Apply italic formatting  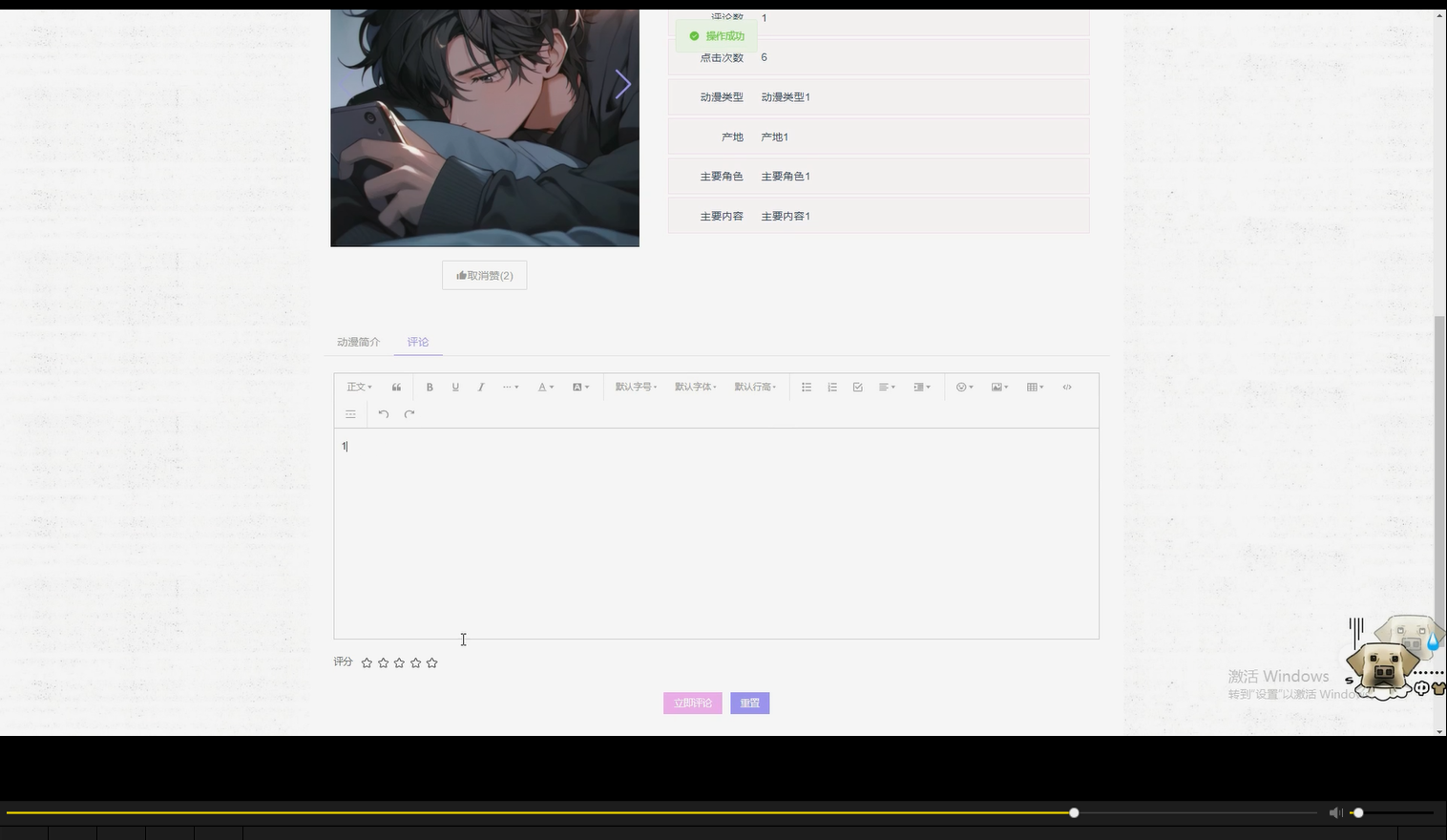[481, 387]
